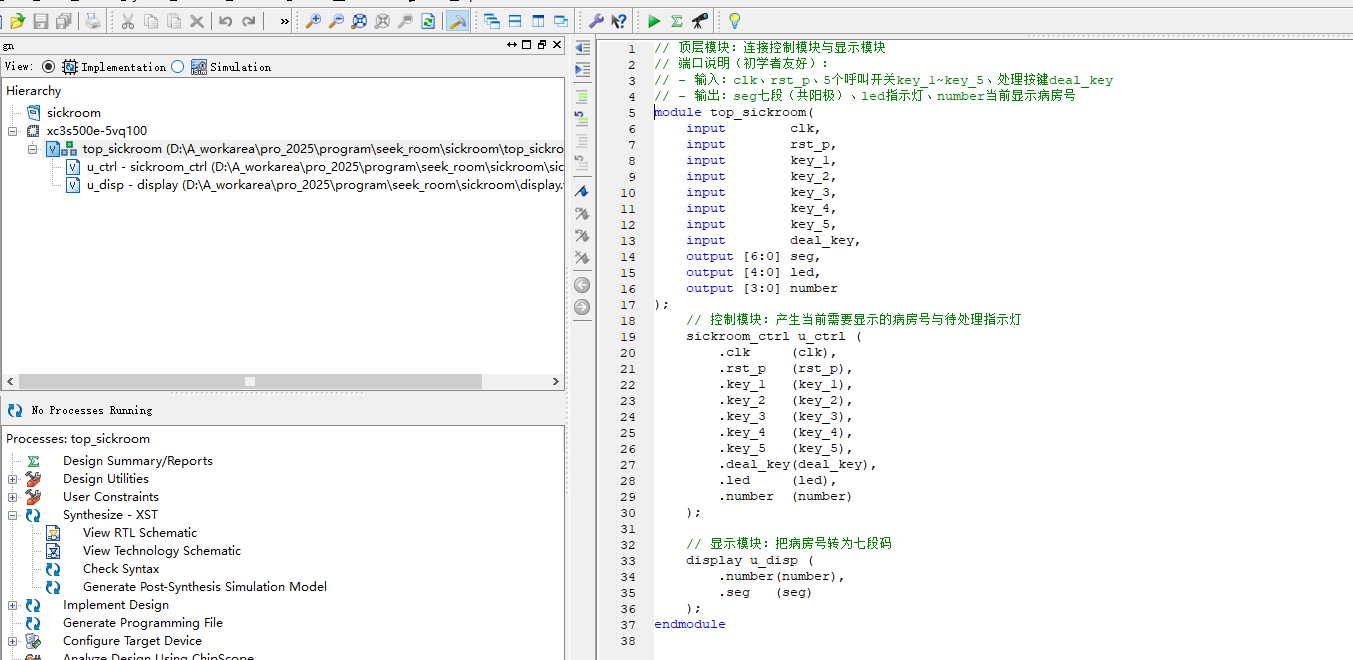
Task: Click 'input deal_key,' declaration line
Action: click(774, 240)
